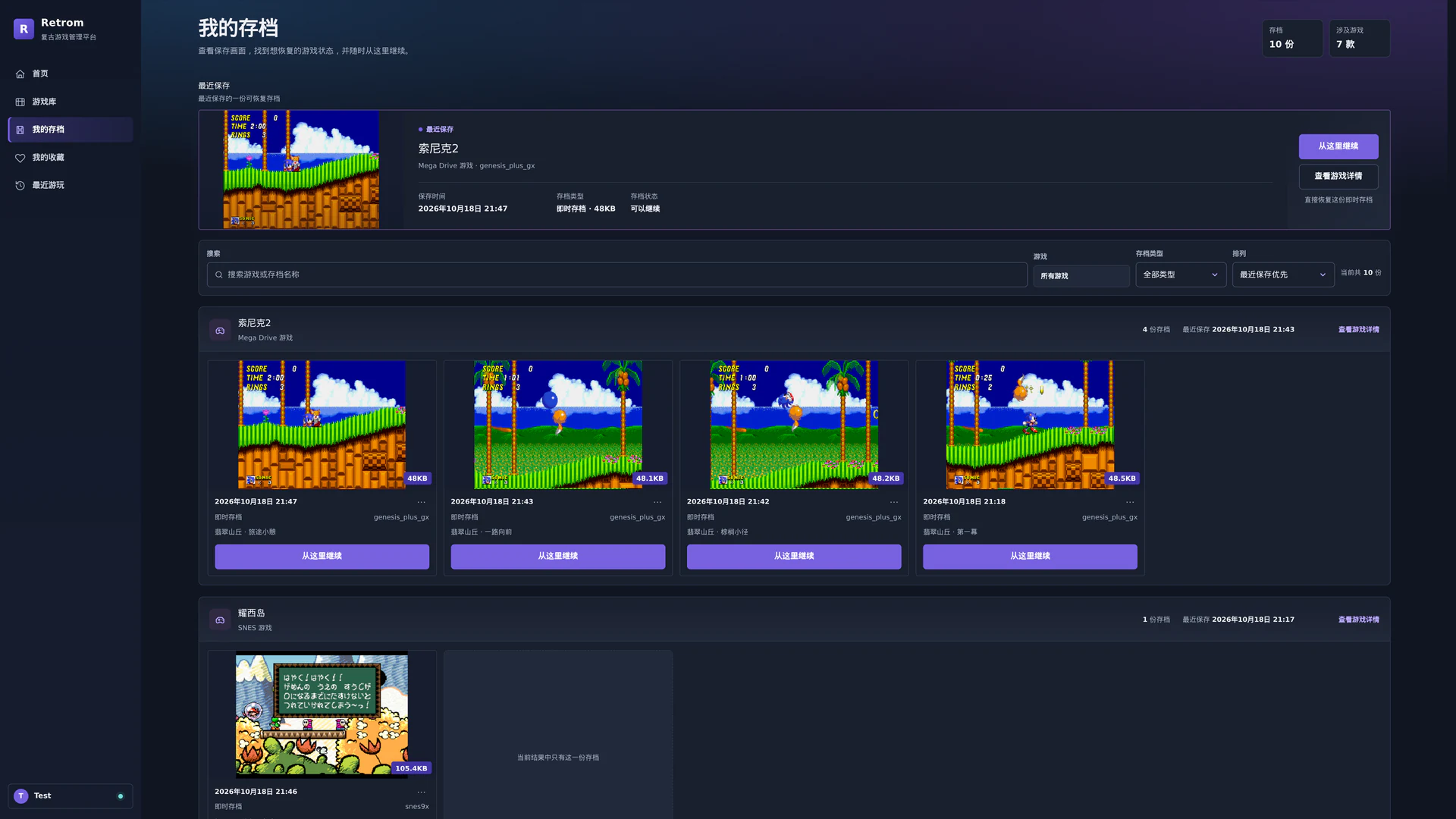Expand the 最近保存优先 sort dropdown
The width and height of the screenshot is (1456, 819).
[1283, 275]
